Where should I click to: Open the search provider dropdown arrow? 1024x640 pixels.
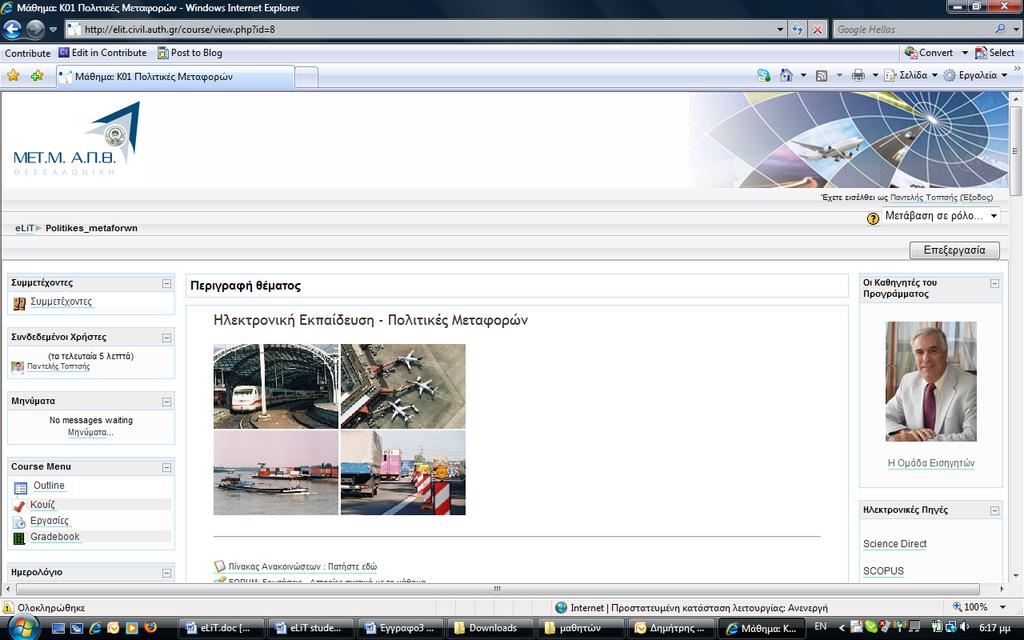[x=1016, y=29]
